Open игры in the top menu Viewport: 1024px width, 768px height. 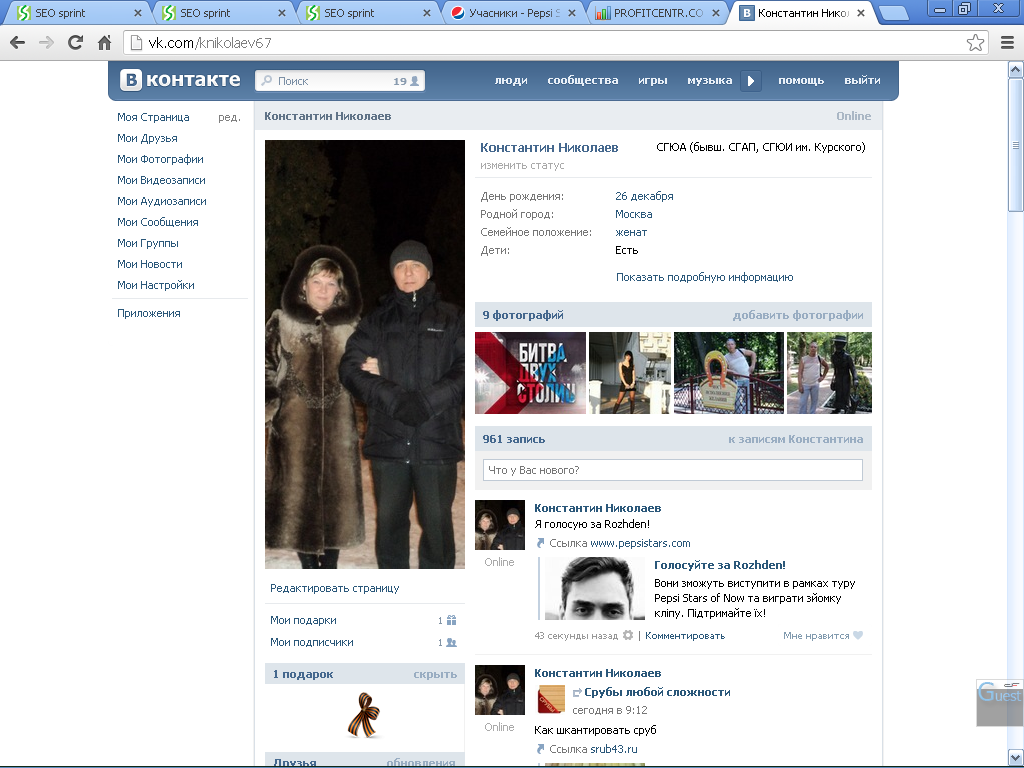coord(652,80)
